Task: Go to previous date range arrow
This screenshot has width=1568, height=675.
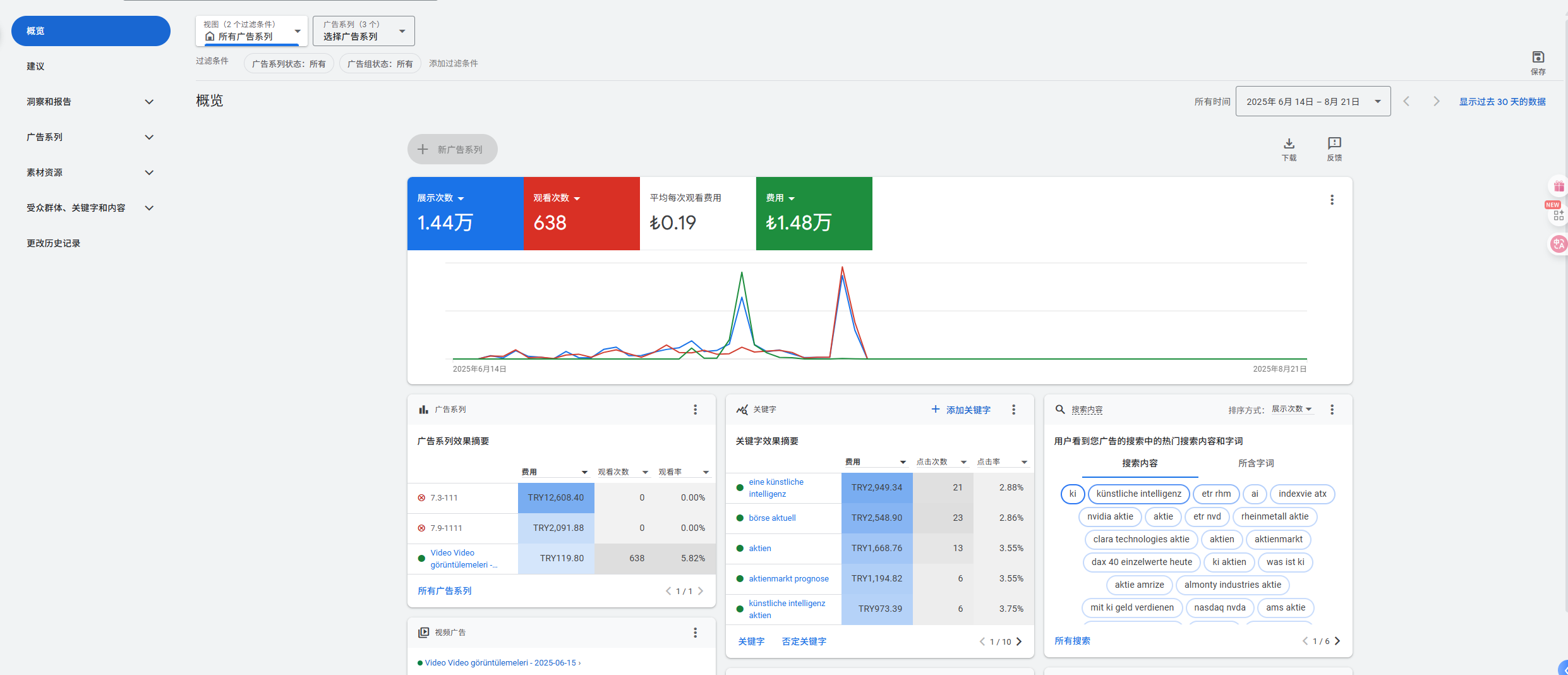Action: point(1406,101)
